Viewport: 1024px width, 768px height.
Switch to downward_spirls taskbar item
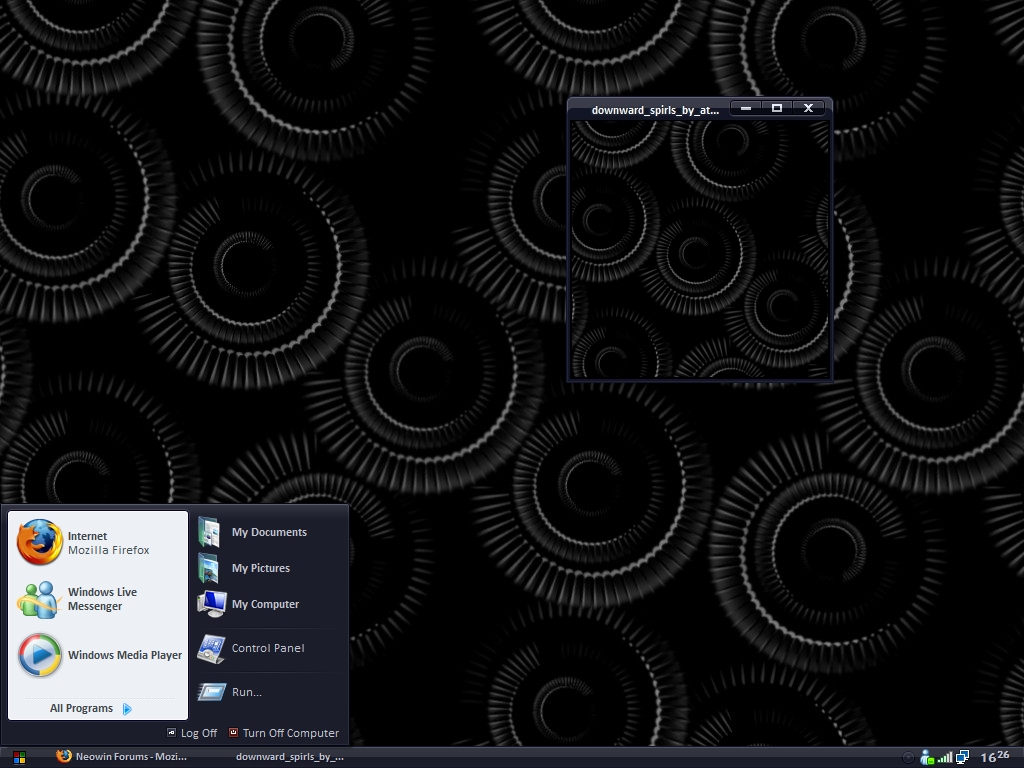[289, 757]
